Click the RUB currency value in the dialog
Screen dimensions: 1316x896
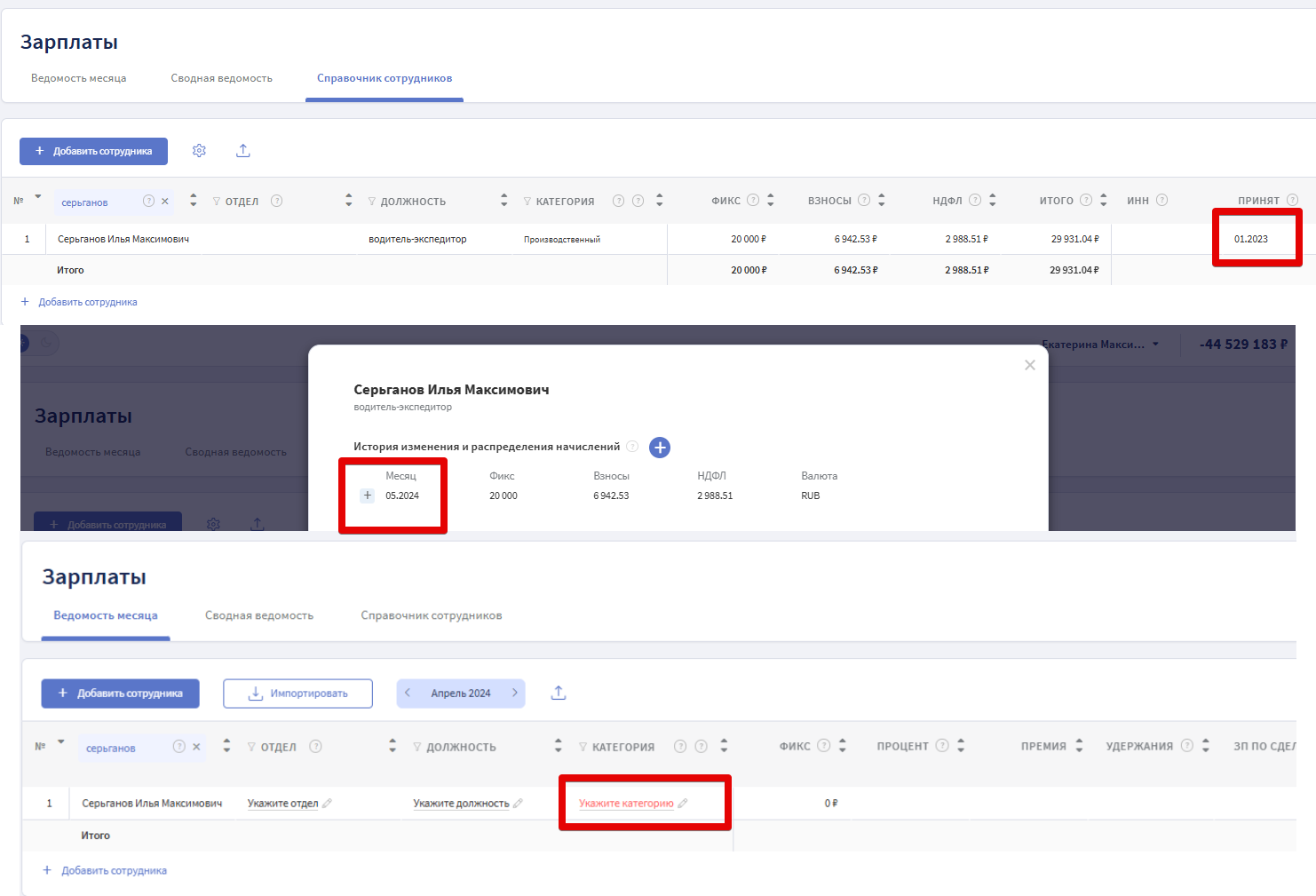coord(811,496)
